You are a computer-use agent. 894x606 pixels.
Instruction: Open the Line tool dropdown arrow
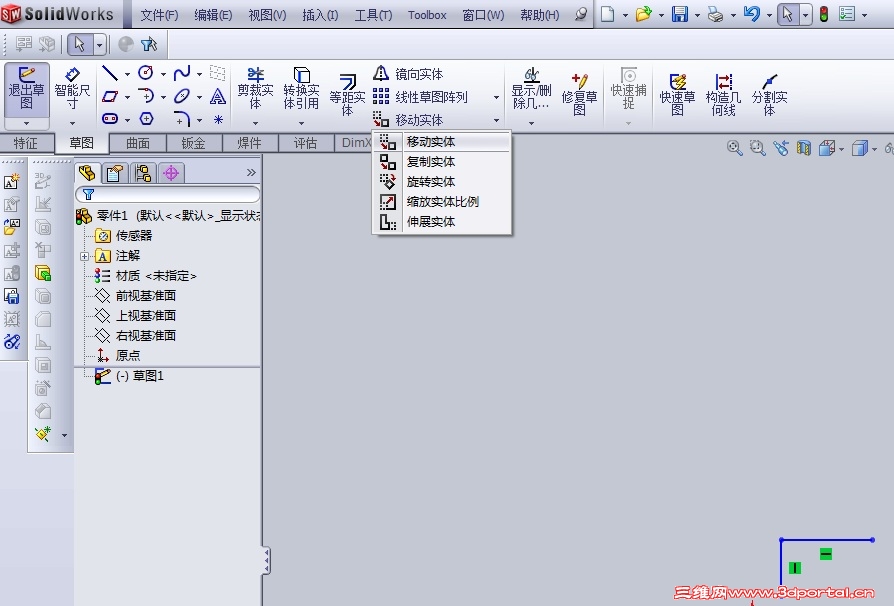point(127,74)
